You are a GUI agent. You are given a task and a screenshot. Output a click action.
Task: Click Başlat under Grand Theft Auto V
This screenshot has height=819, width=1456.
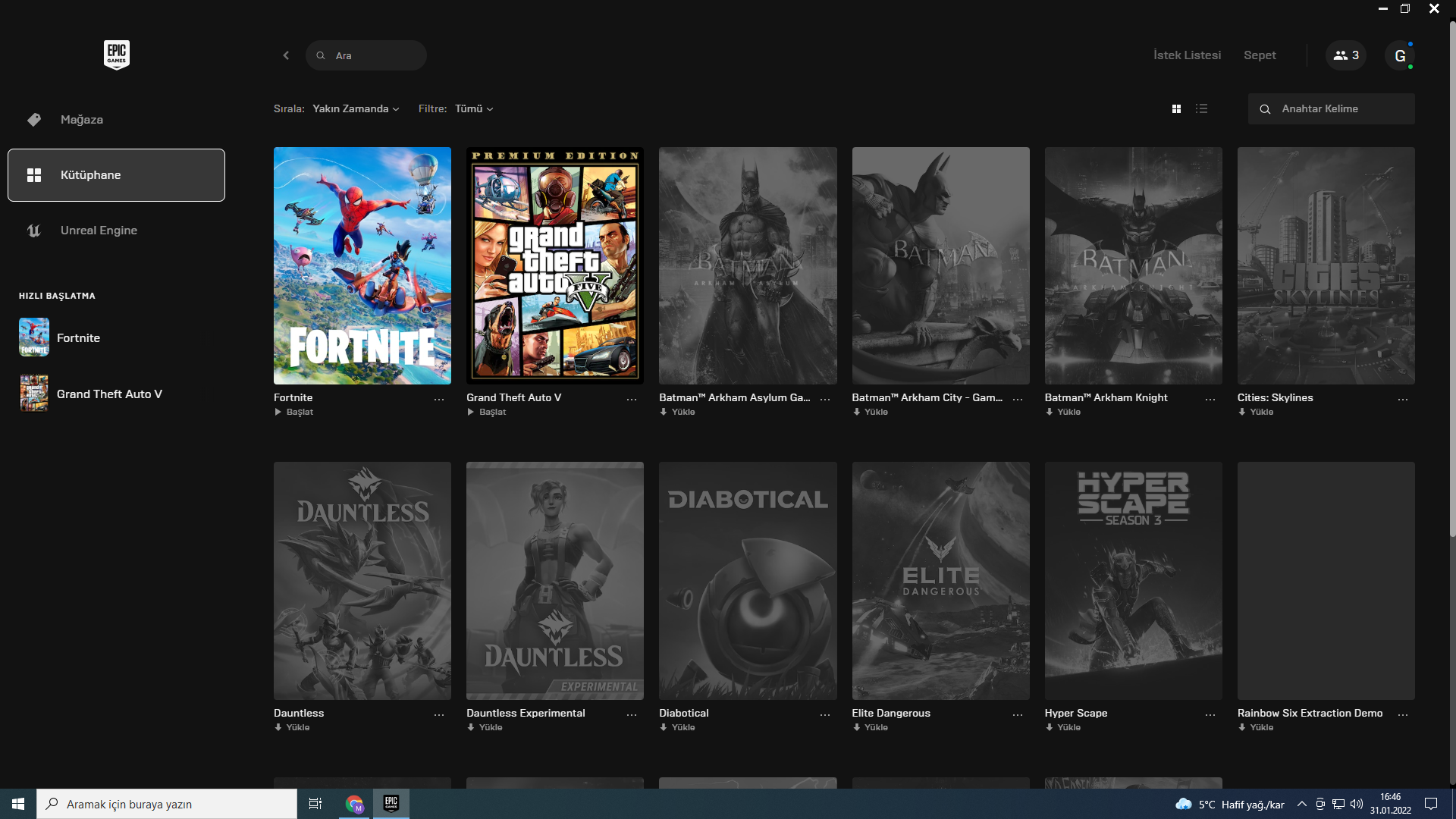click(x=486, y=412)
